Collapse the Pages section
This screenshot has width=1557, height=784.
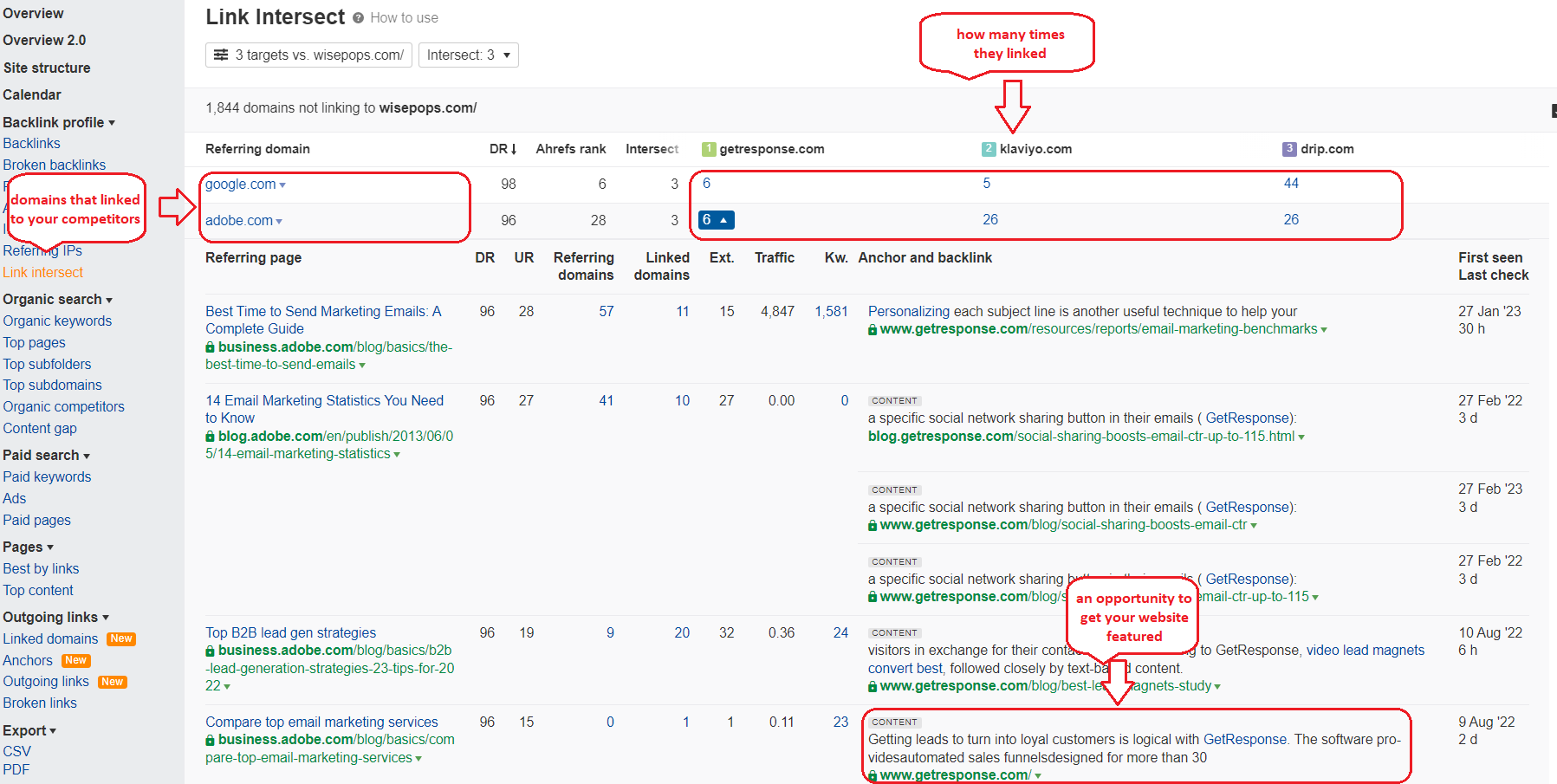tap(29, 547)
